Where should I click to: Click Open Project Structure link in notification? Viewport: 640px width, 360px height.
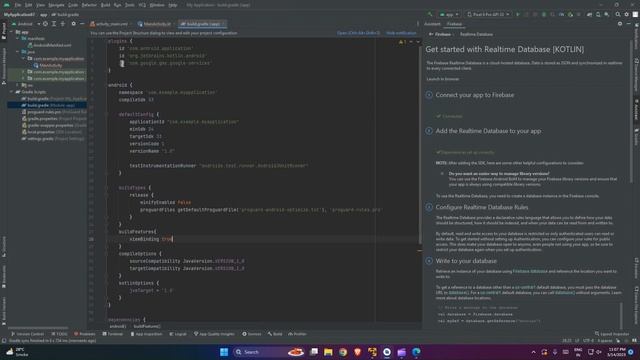point(358,33)
